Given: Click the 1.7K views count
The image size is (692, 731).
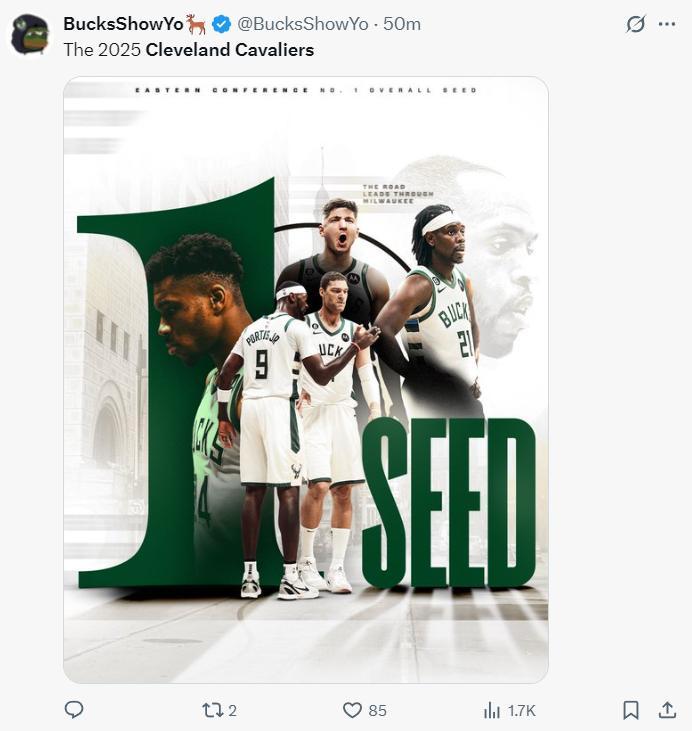Looking at the screenshot, I should pos(522,711).
